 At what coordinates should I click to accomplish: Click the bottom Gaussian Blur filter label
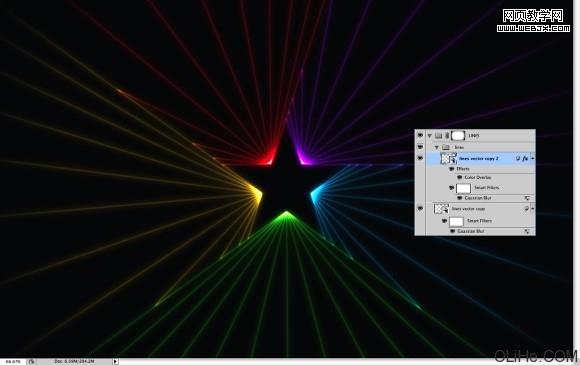[471, 231]
